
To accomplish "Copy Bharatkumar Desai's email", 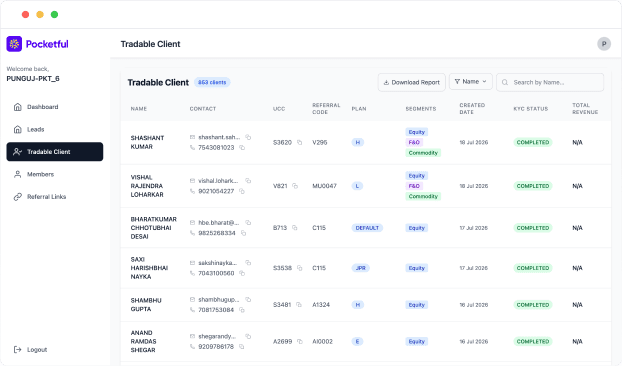I will (x=248, y=223).
